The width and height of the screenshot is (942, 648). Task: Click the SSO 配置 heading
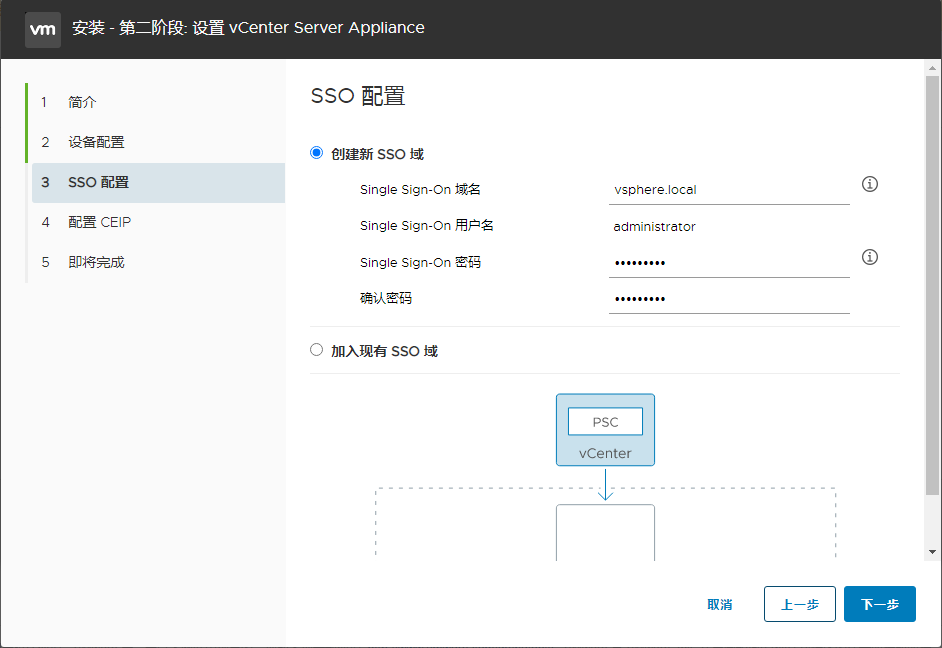(x=358, y=96)
